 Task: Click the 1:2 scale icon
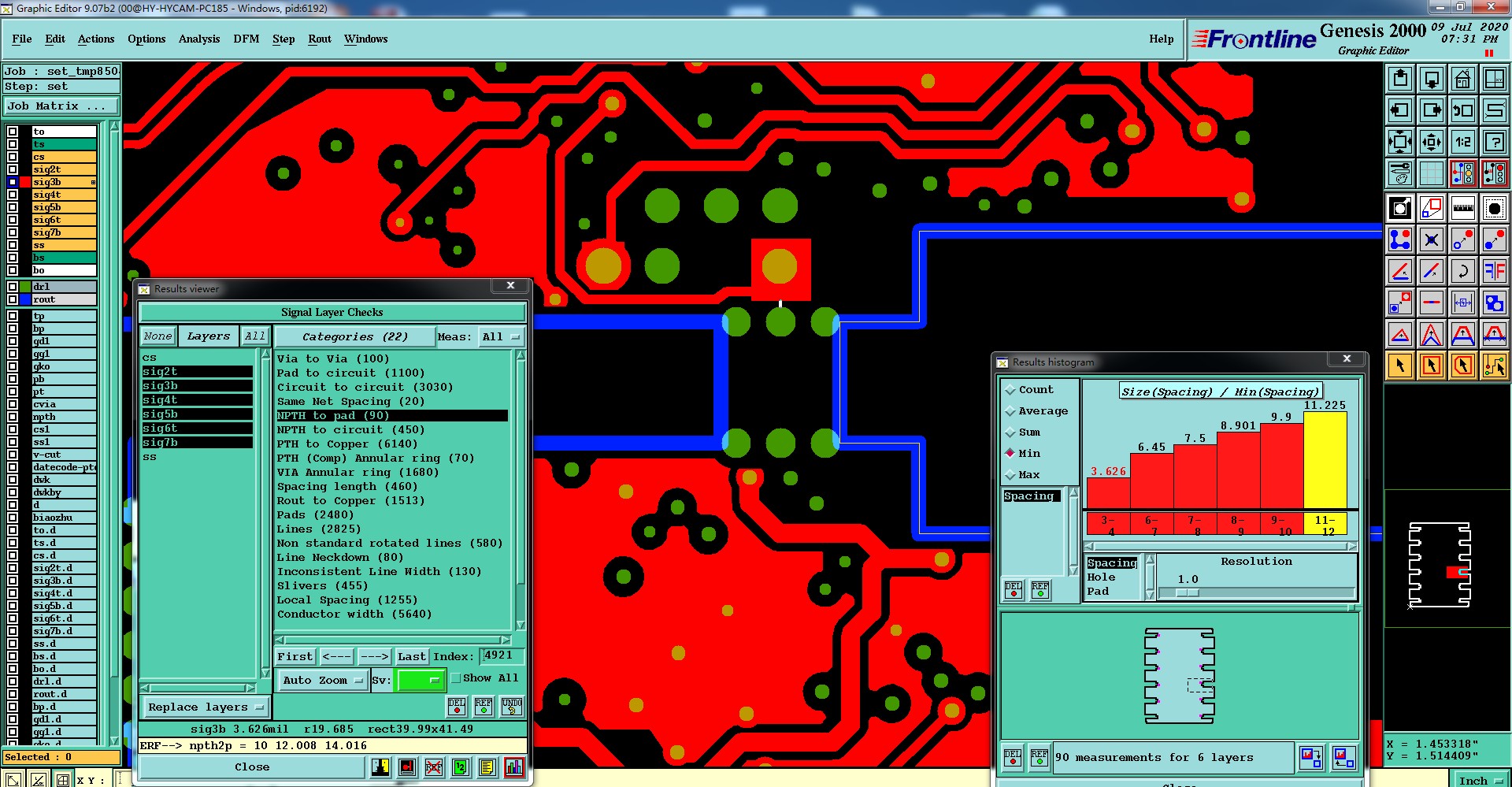[1463, 142]
